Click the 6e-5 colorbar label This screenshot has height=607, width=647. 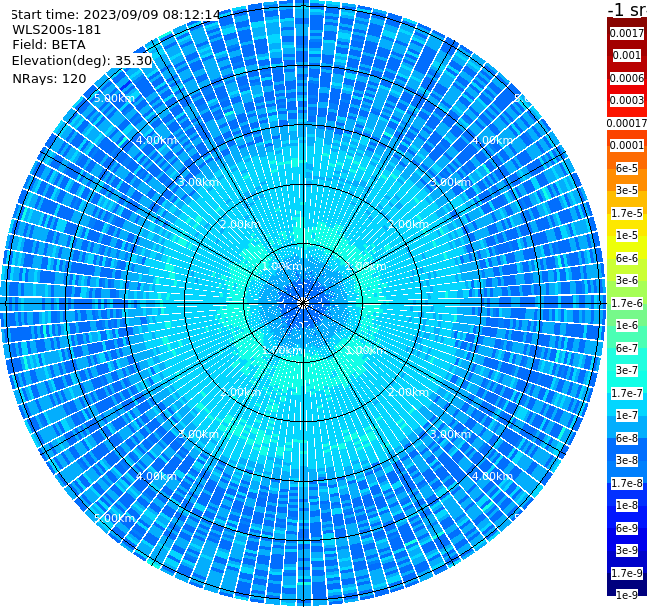627,168
